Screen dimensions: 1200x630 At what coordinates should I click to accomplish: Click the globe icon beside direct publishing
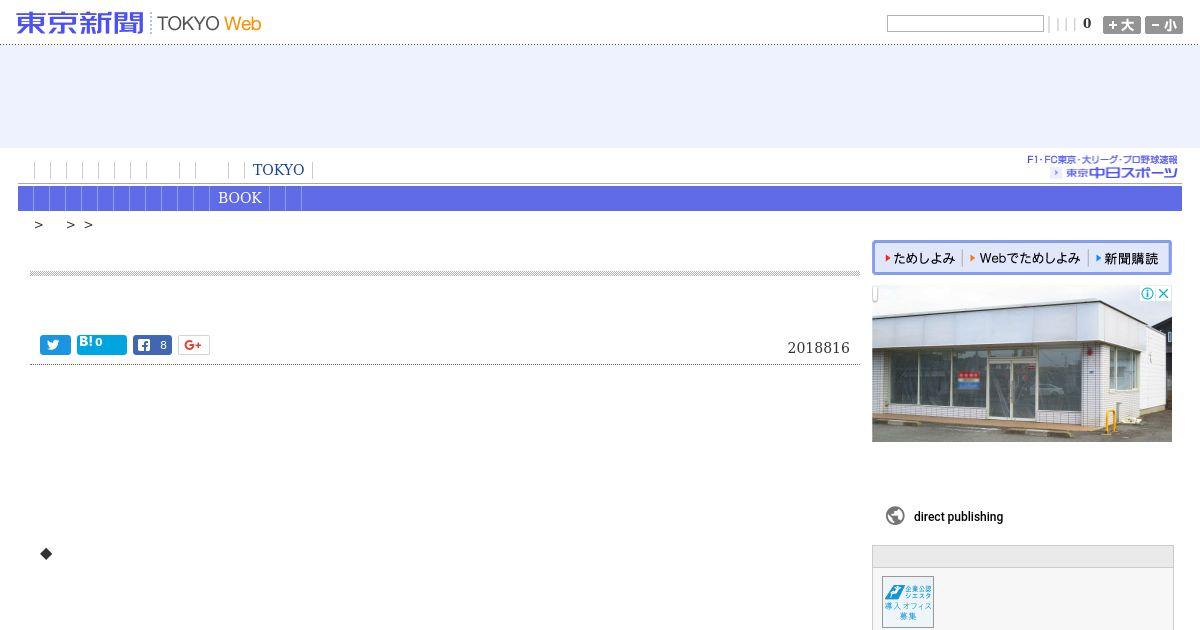[x=895, y=516]
